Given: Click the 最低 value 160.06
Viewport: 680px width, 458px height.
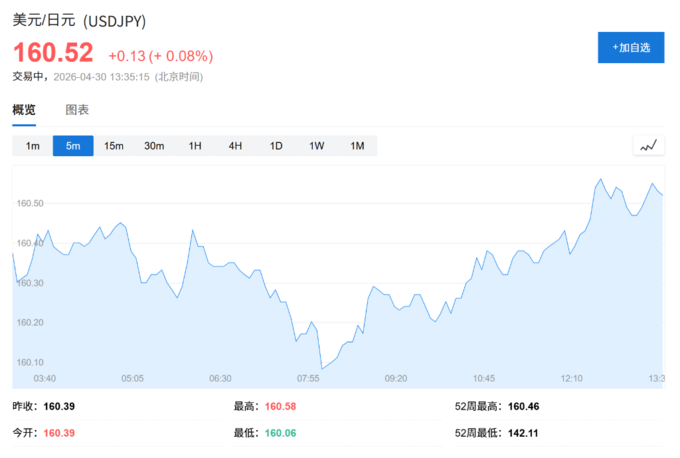Looking at the screenshot, I should 280,433.
